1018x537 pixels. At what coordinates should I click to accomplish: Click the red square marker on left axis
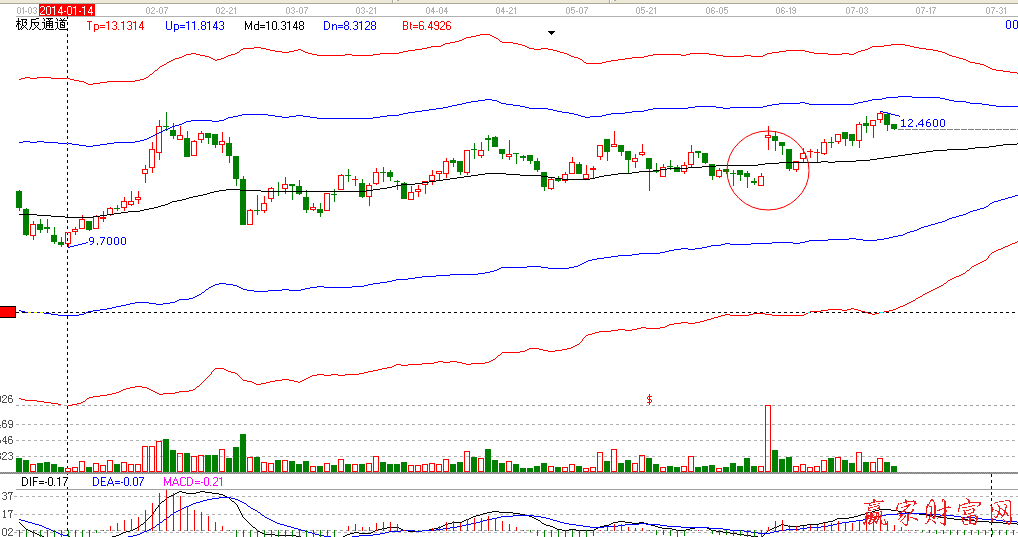[x=8, y=313]
